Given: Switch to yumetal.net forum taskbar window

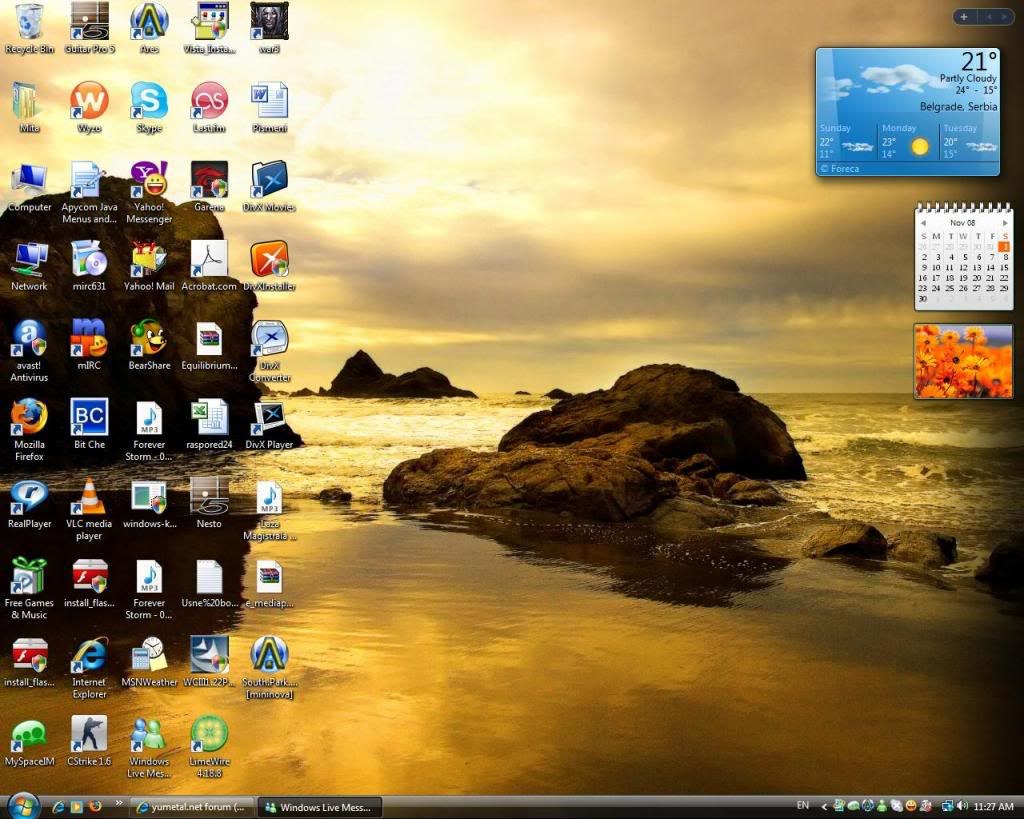Looking at the screenshot, I should [192, 807].
